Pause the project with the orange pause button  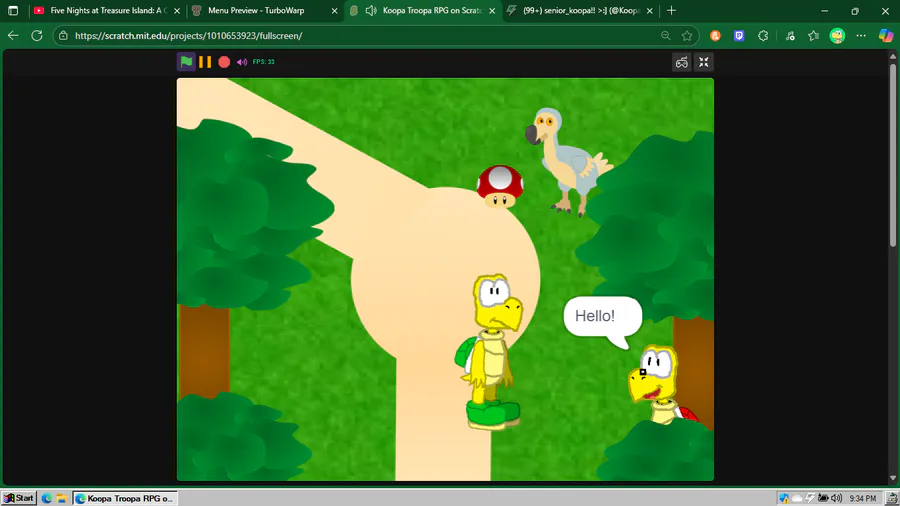[x=205, y=62]
